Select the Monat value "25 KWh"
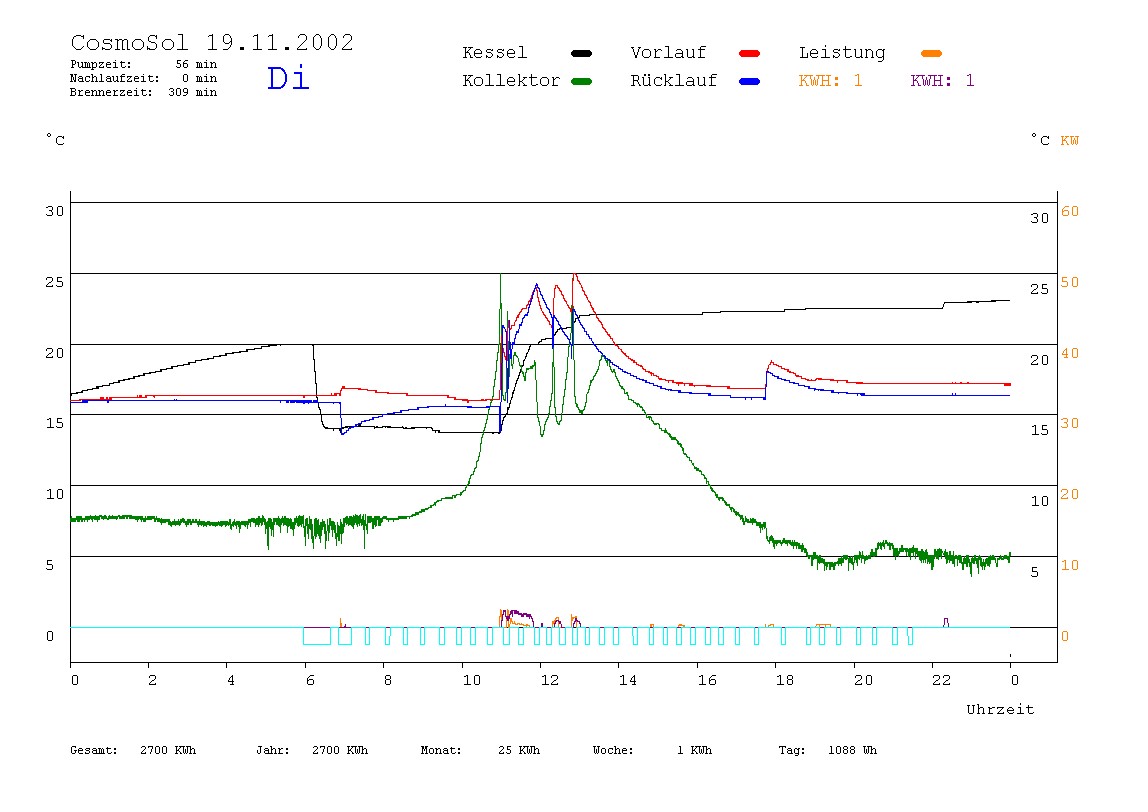This screenshot has height=812, width=1148. tap(519, 750)
